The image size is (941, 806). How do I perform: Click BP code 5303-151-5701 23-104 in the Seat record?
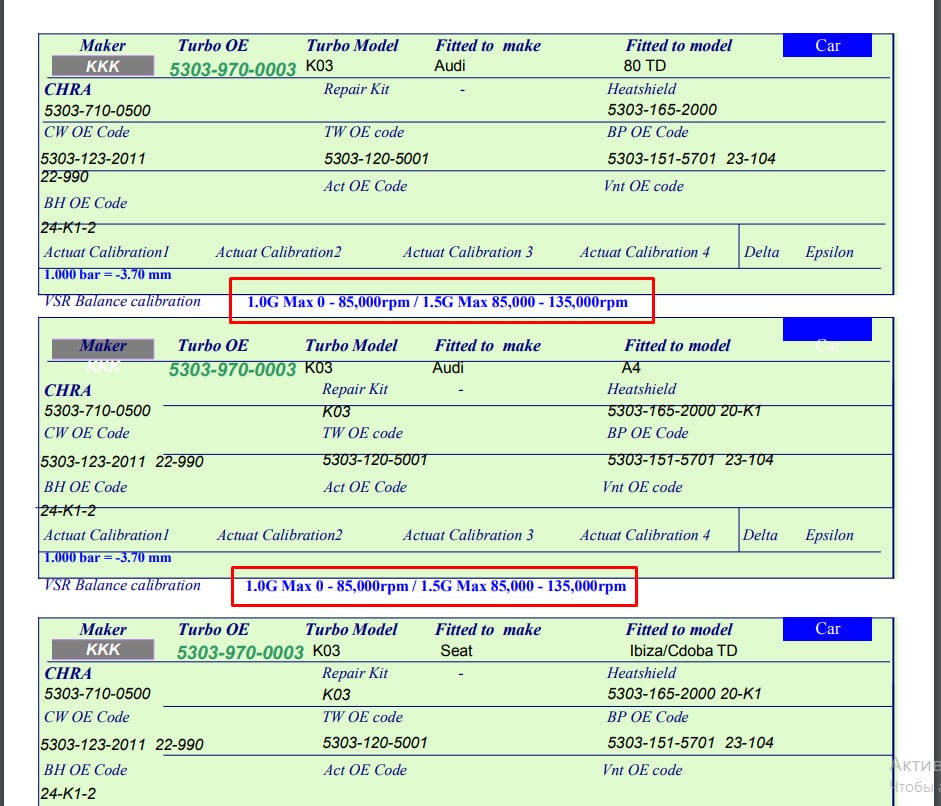(690, 743)
